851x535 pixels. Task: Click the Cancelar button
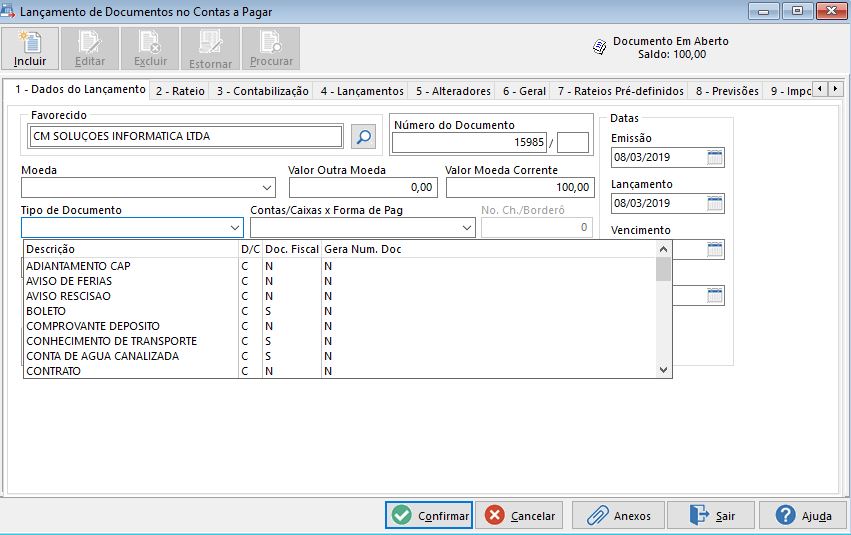519,515
